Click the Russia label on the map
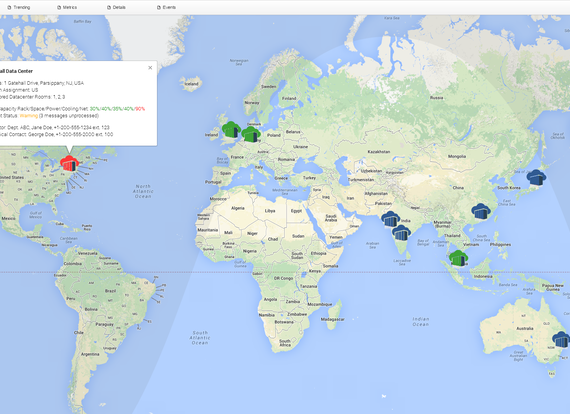Image resolution: width=570 pixels, height=414 pixels. (436, 97)
